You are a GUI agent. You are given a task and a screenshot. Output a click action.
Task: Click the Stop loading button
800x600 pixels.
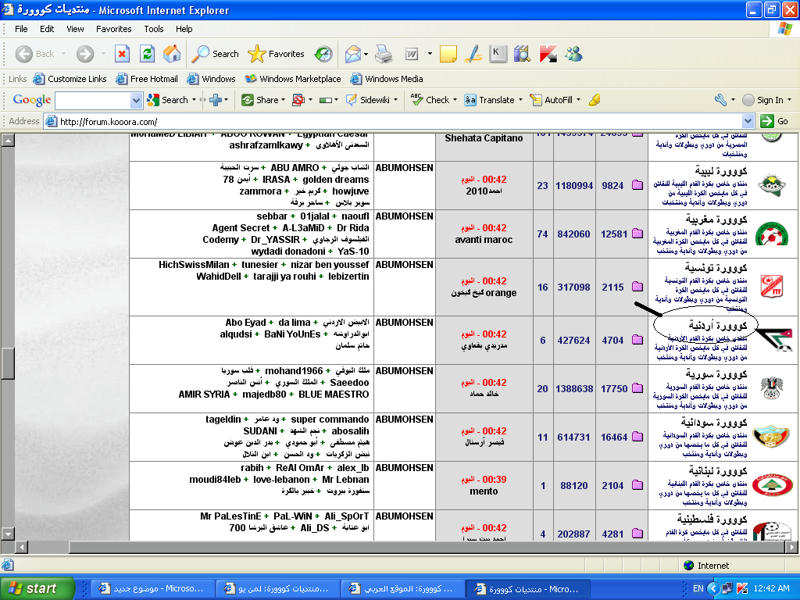(122, 54)
